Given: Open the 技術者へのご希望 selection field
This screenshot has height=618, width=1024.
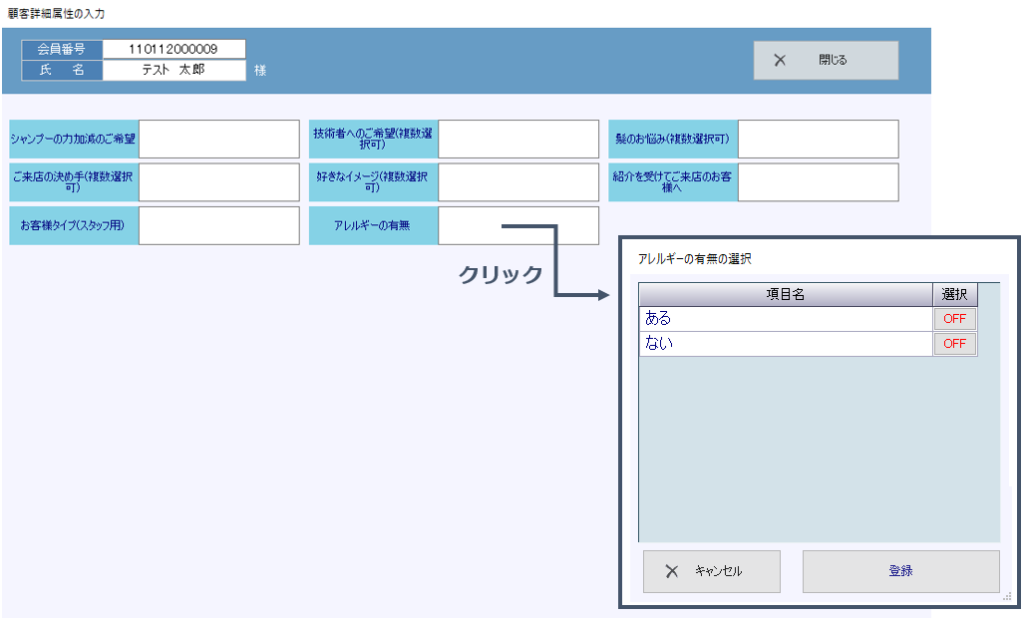Looking at the screenshot, I should tap(518, 139).
